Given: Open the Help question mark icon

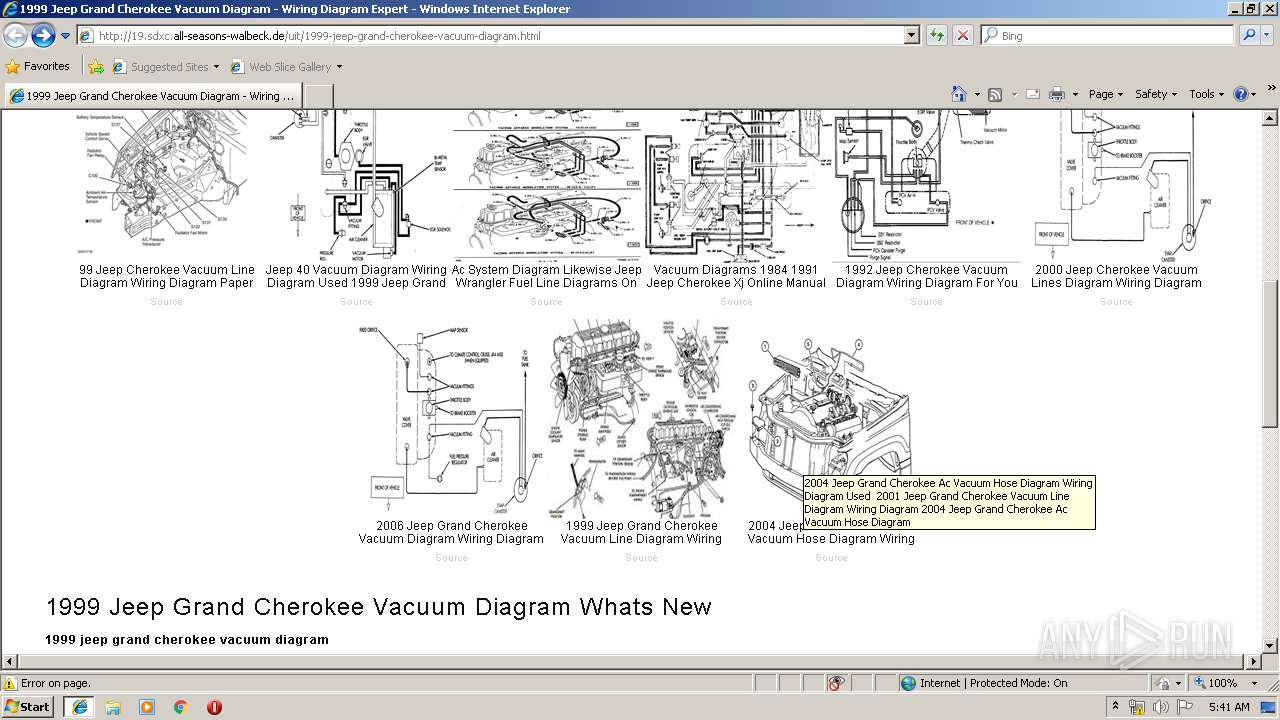Looking at the screenshot, I should point(1241,94).
